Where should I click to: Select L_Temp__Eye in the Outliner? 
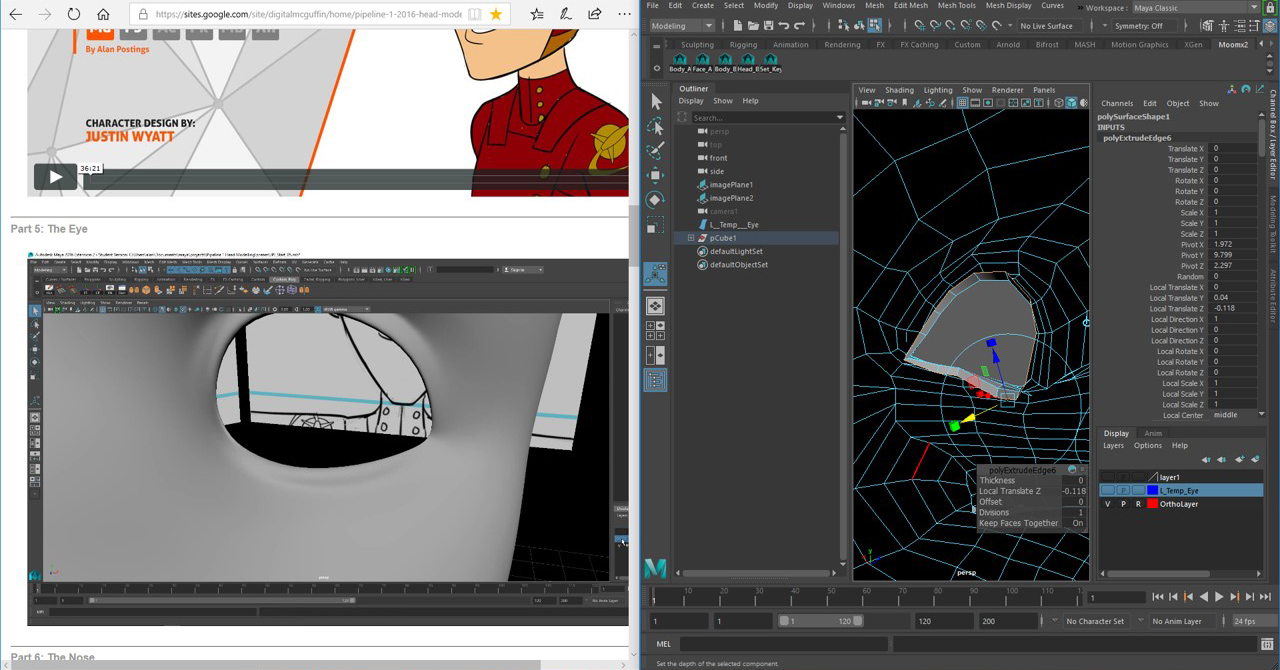pyautogui.click(x=734, y=225)
